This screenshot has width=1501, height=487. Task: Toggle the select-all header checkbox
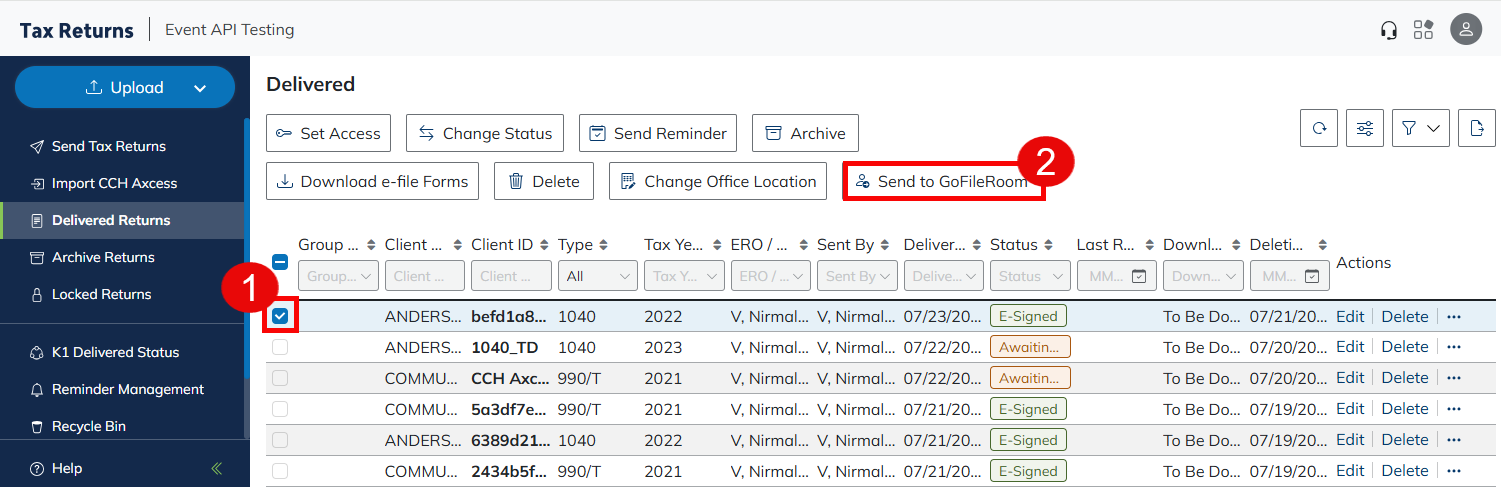pos(280,262)
